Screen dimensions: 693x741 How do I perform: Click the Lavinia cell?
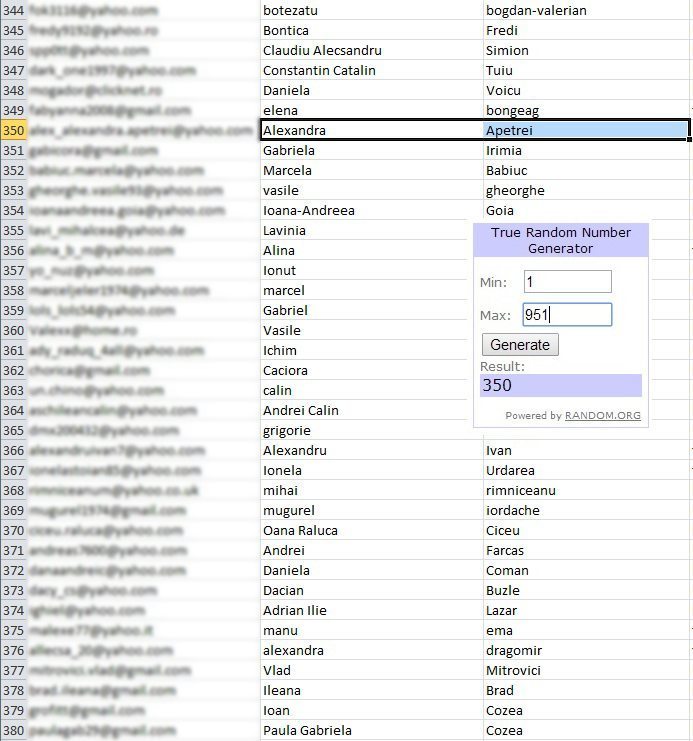coord(372,231)
